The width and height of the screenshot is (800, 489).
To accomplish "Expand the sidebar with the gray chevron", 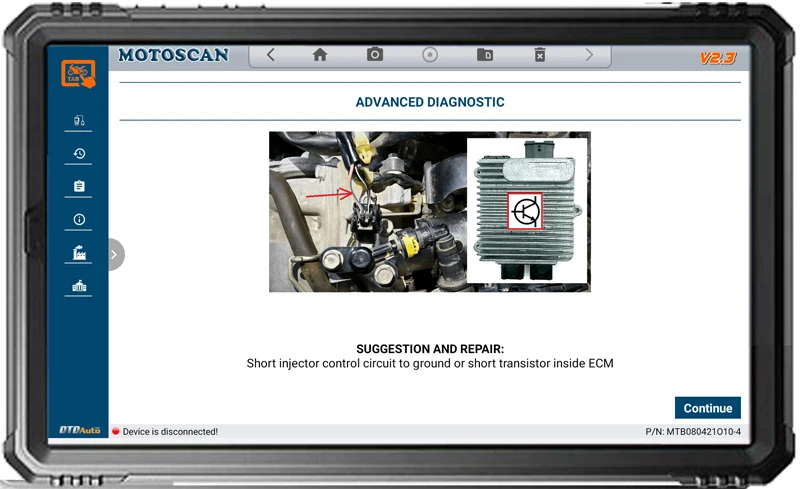I will pyautogui.click(x=115, y=254).
